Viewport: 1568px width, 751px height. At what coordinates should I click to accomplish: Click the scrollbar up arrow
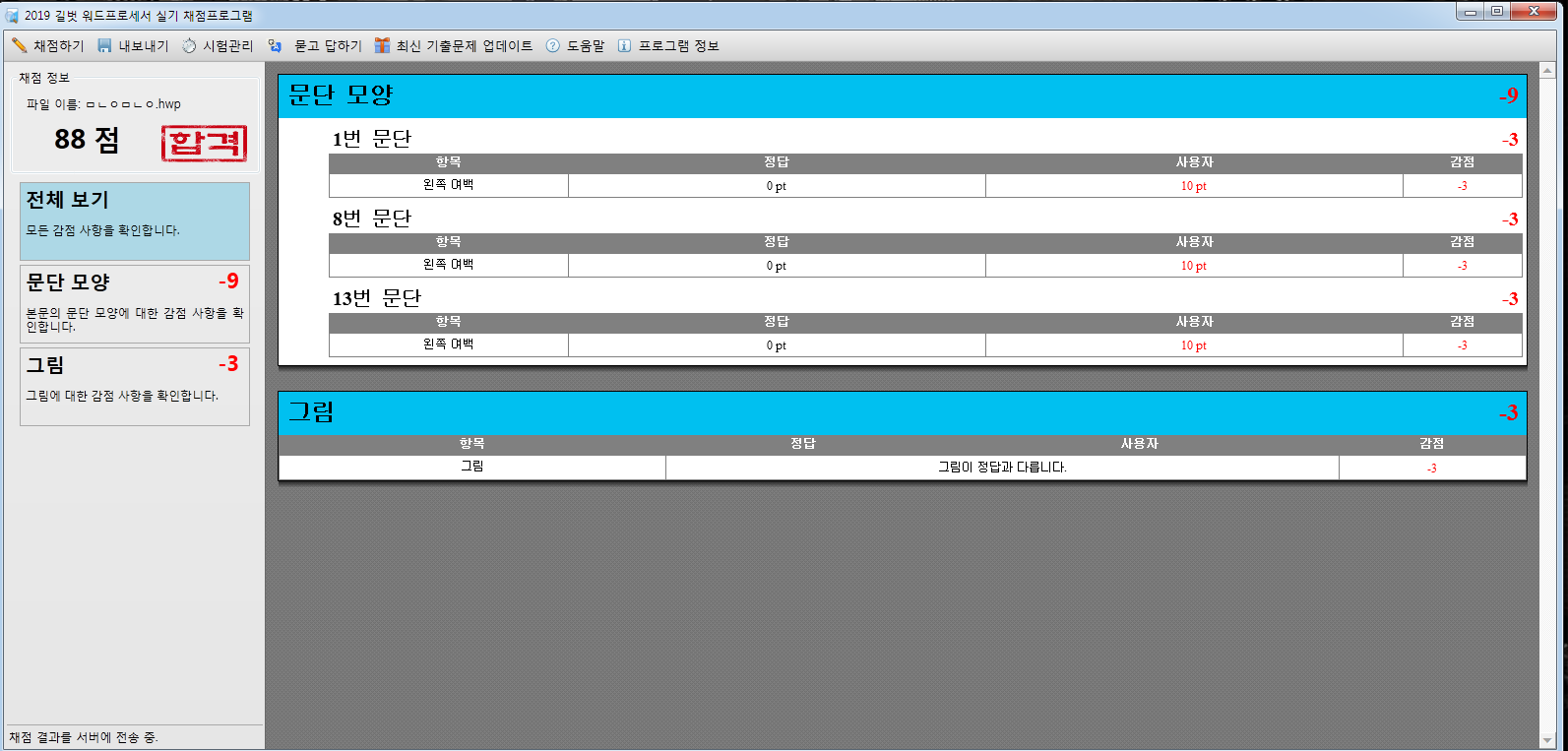tap(1547, 71)
